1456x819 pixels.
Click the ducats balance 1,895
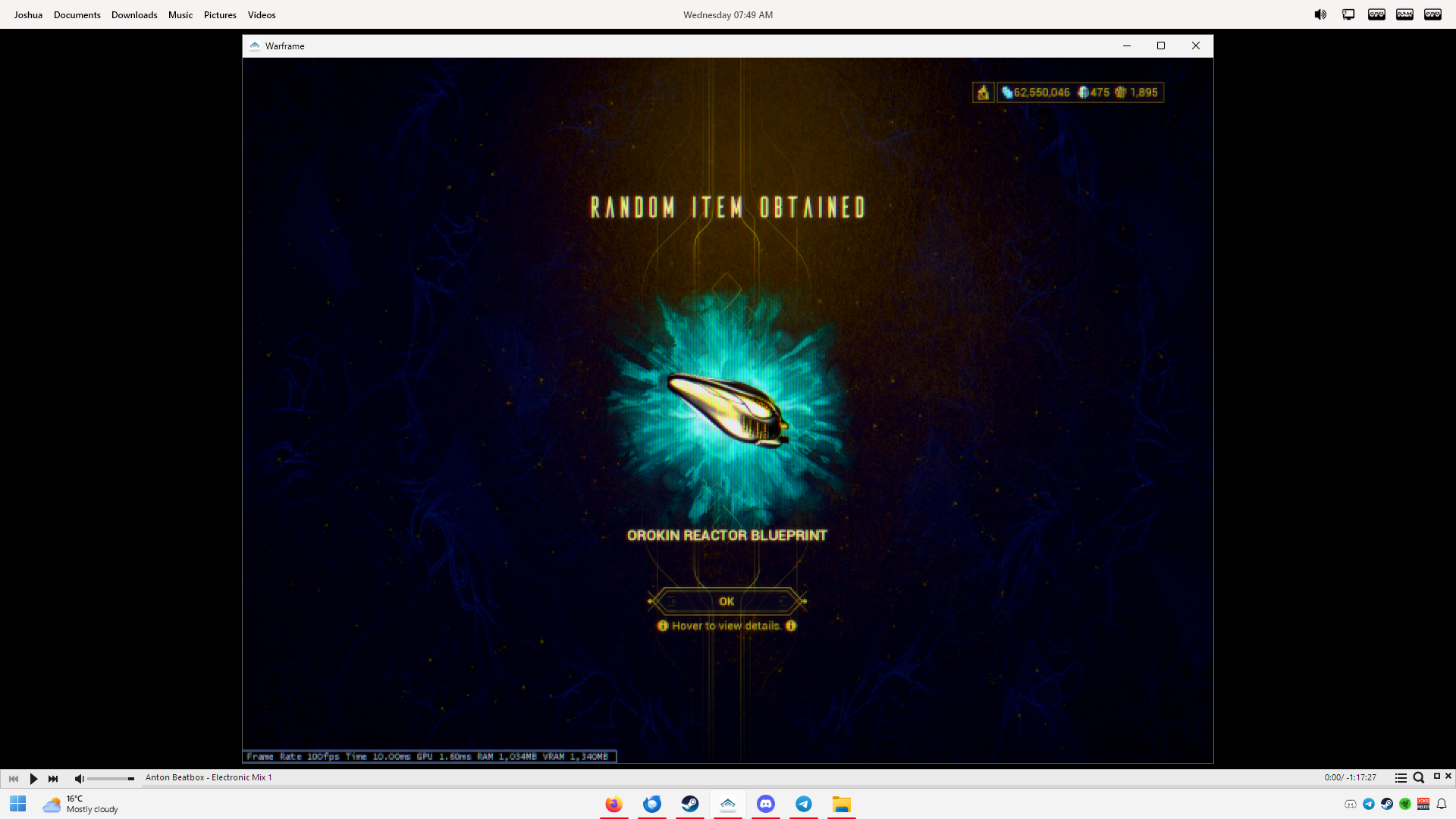pos(1136,93)
